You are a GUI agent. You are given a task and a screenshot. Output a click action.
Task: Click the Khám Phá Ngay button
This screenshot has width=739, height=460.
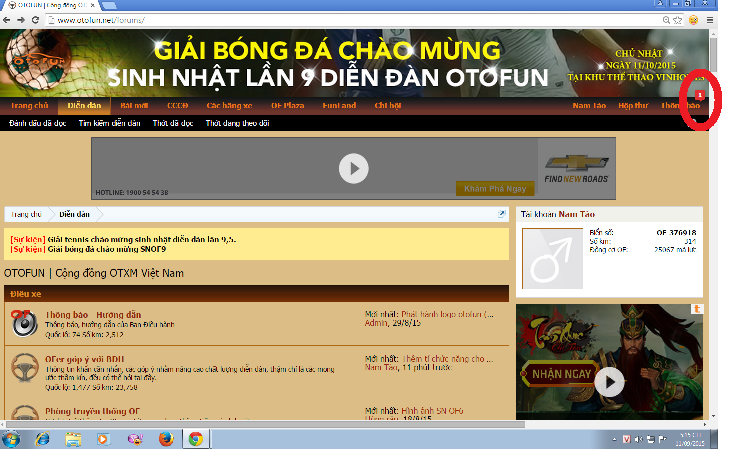pos(495,189)
